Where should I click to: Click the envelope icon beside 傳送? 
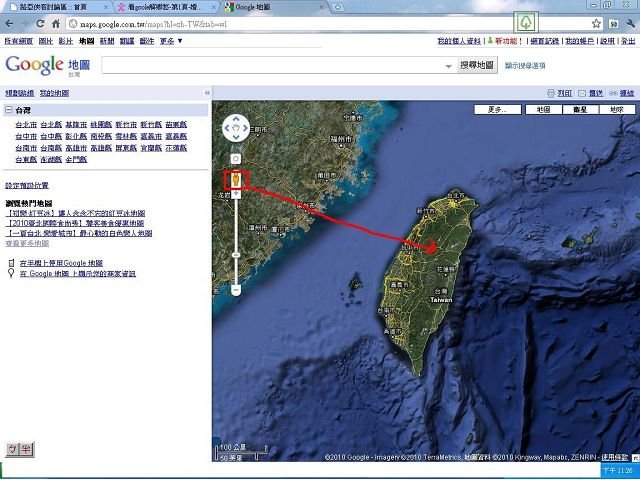[x=582, y=93]
